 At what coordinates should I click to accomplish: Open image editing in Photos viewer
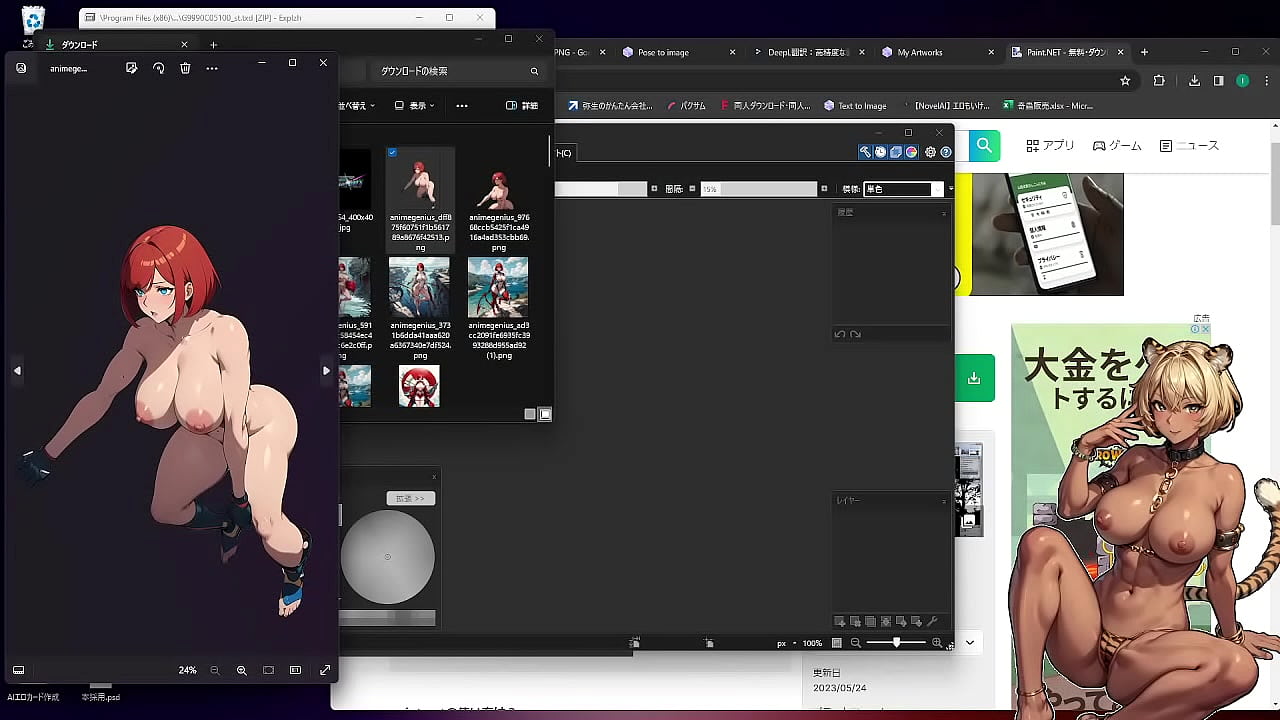pyautogui.click(x=131, y=68)
